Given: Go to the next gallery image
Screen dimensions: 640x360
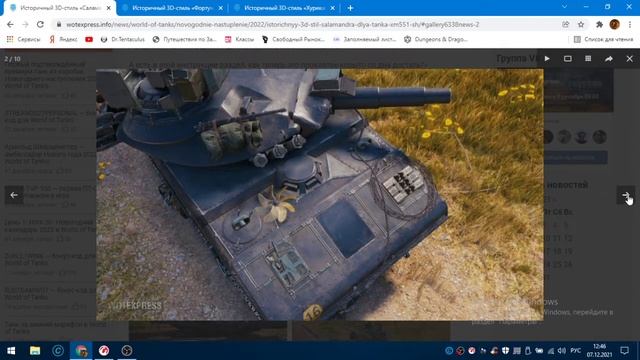Looking at the screenshot, I should click(x=625, y=195).
